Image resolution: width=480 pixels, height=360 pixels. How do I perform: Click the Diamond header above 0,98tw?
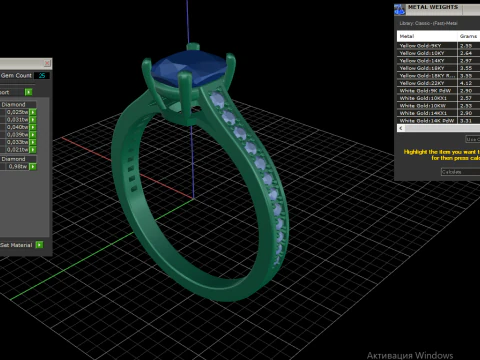coord(18,159)
